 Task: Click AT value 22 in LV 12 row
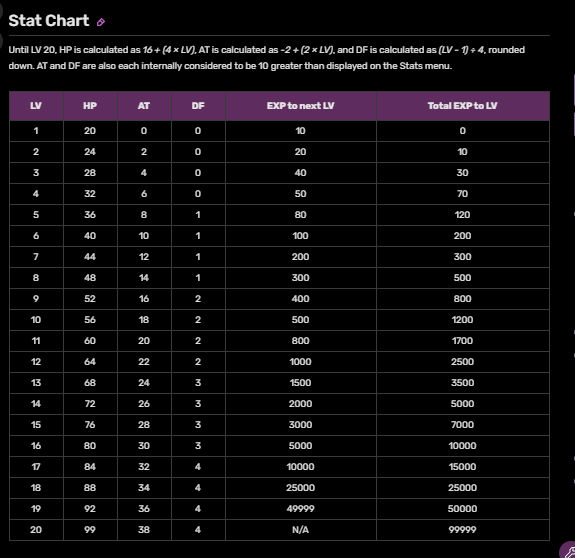pyautogui.click(x=144, y=361)
